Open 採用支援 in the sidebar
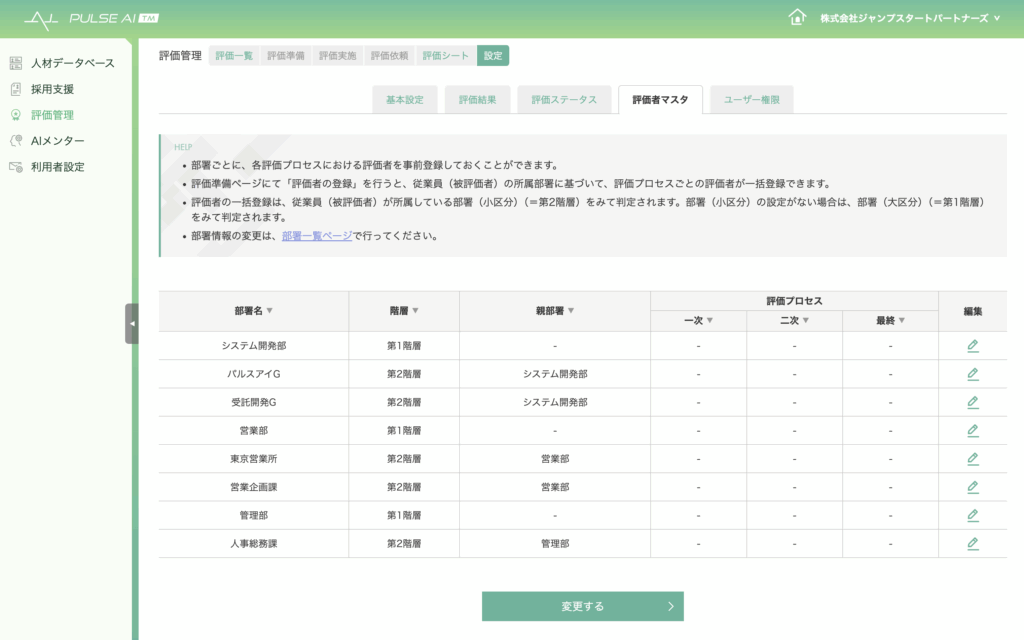Screen dimensions: 1024x640 52,89
